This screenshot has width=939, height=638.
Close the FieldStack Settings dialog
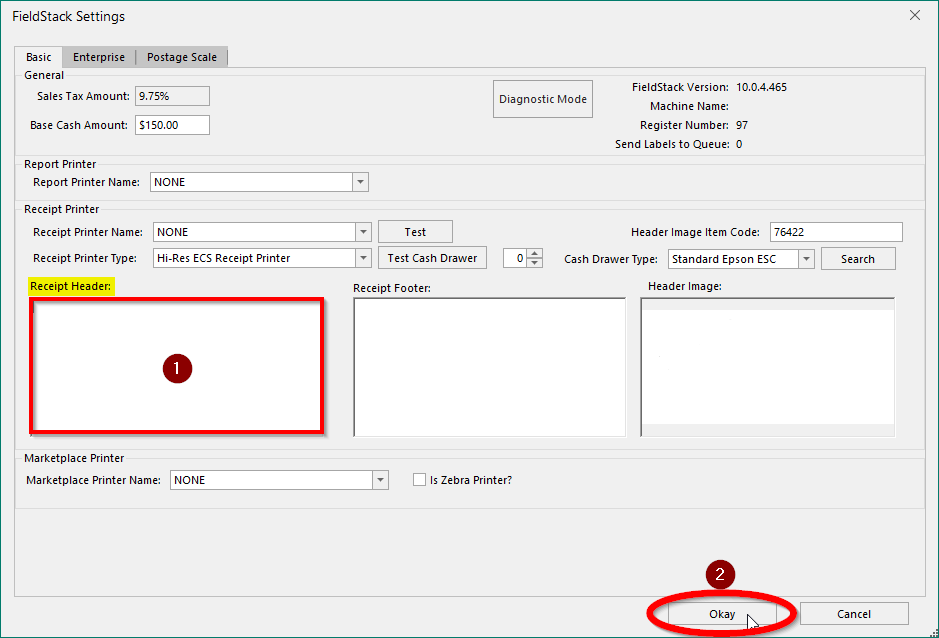(x=914, y=16)
